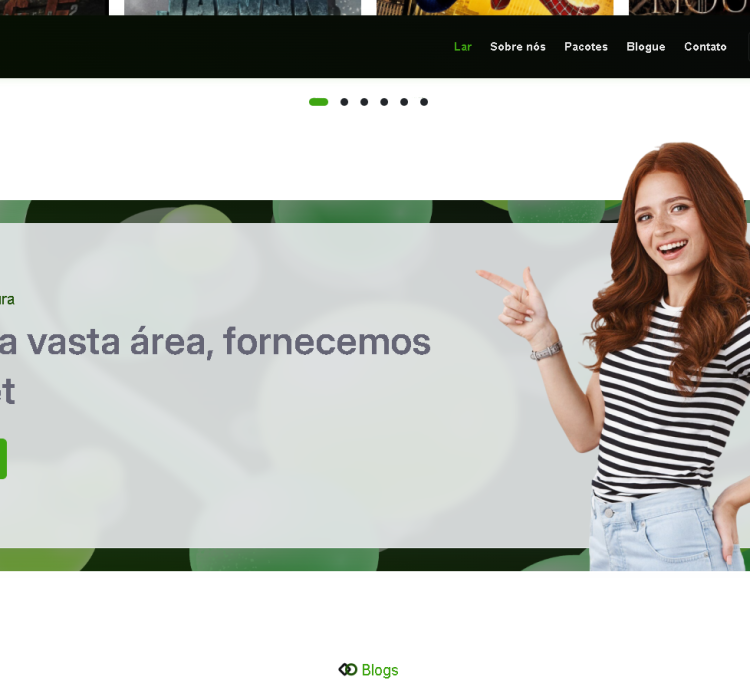Image resolution: width=750 pixels, height=690 pixels.
Task: Click the green Blogs section label
Action: pyautogui.click(x=380, y=670)
